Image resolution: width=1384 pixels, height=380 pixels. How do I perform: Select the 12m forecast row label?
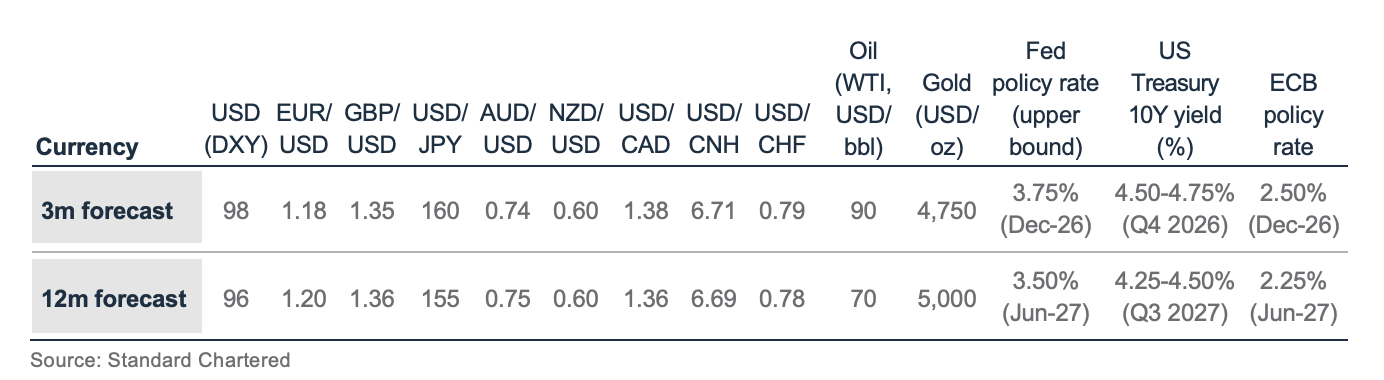pos(114,298)
